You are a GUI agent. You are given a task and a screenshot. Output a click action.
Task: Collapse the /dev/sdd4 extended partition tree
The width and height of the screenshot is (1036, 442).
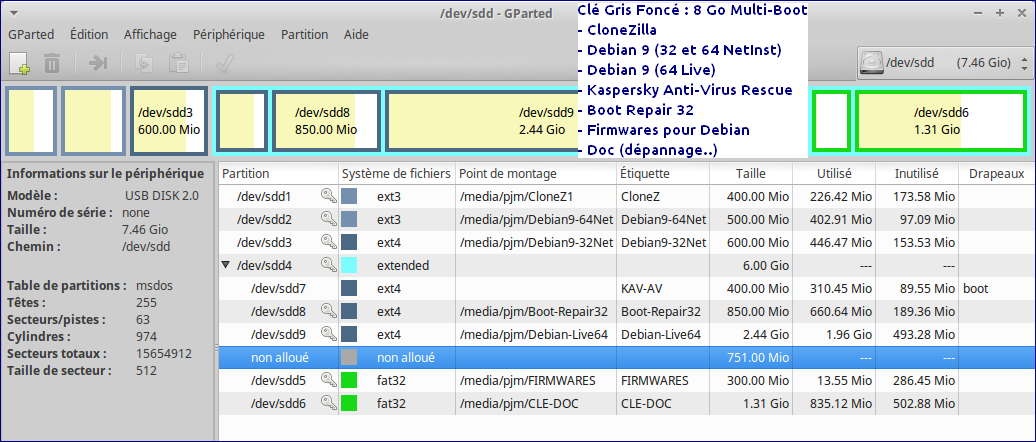(x=226, y=265)
